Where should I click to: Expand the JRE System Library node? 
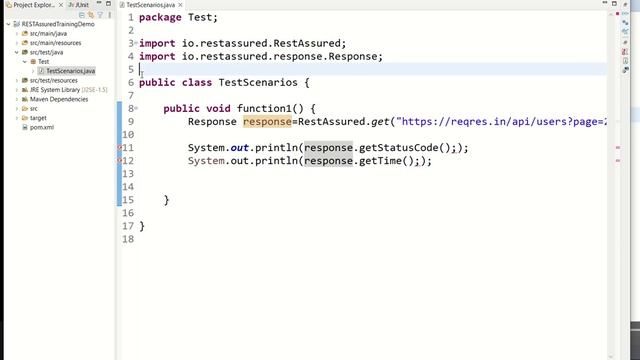(x=17, y=90)
